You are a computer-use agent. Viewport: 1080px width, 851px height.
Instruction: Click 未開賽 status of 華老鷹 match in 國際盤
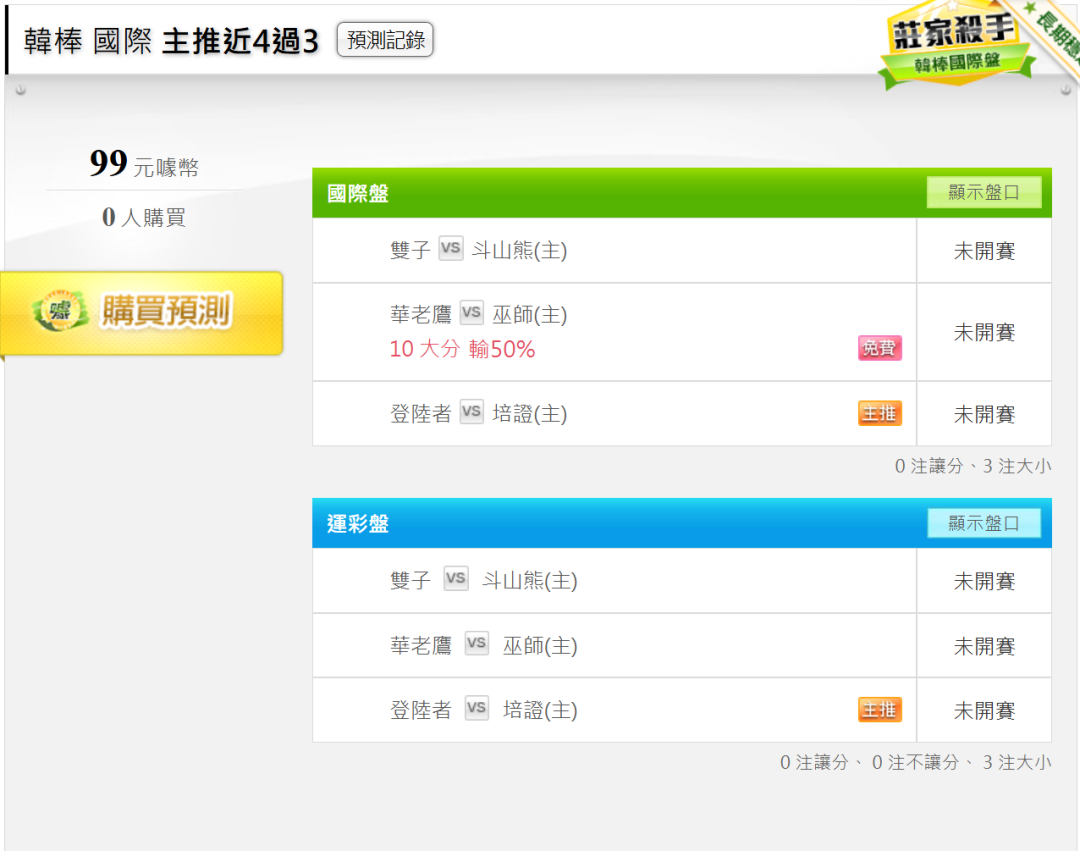click(x=984, y=333)
